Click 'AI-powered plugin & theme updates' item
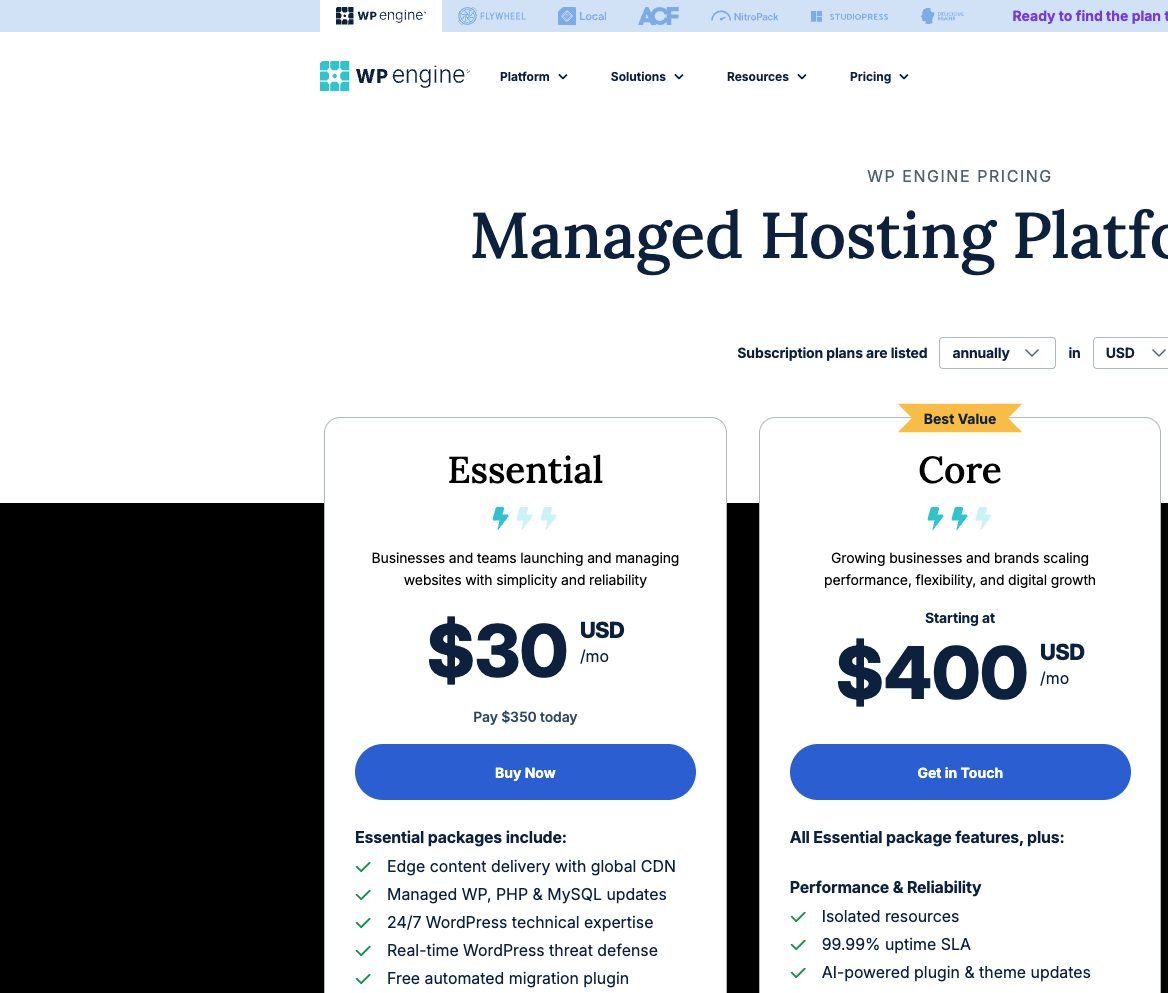1168x993 pixels. coord(956,972)
